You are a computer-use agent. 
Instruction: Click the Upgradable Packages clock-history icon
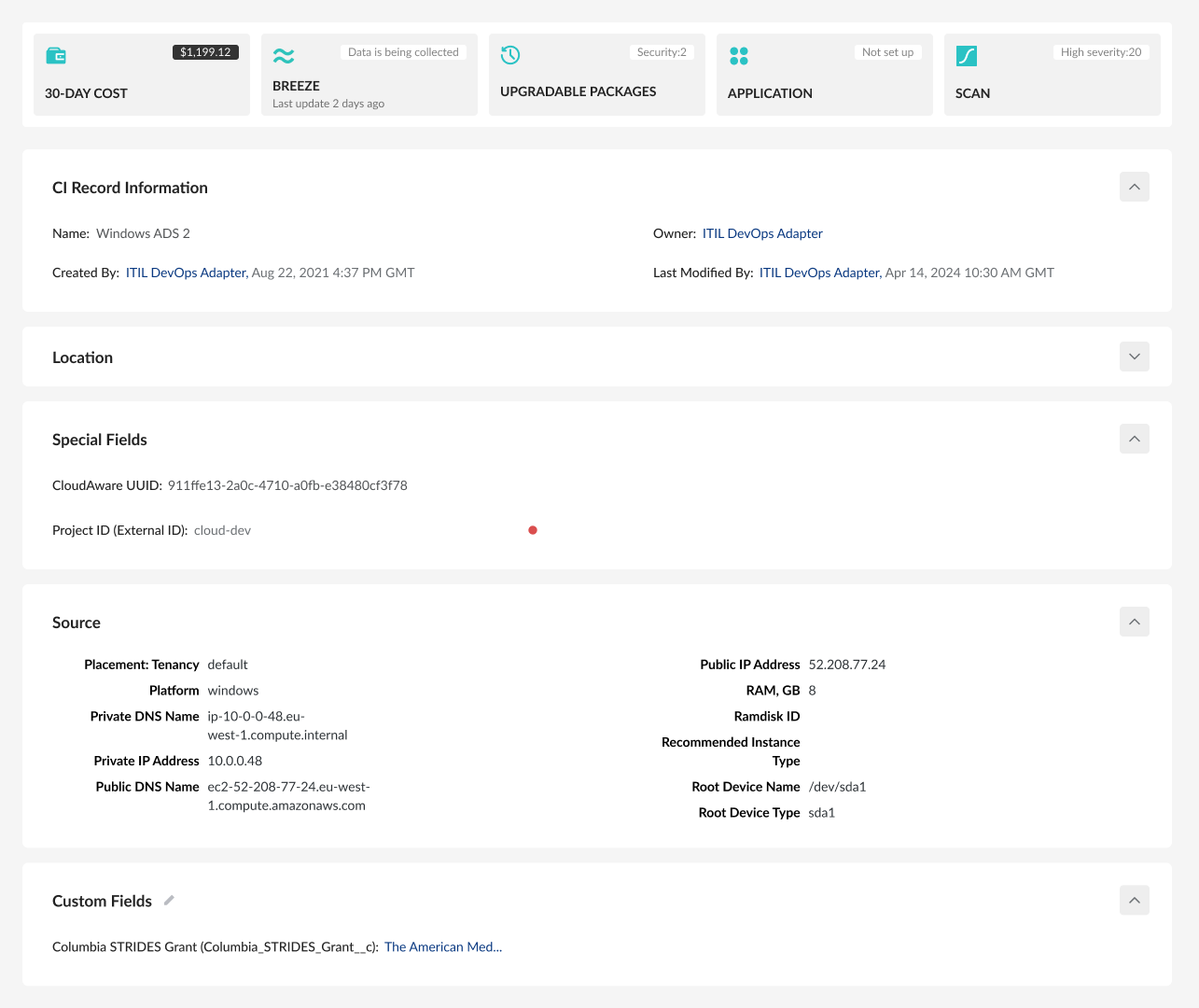510,55
